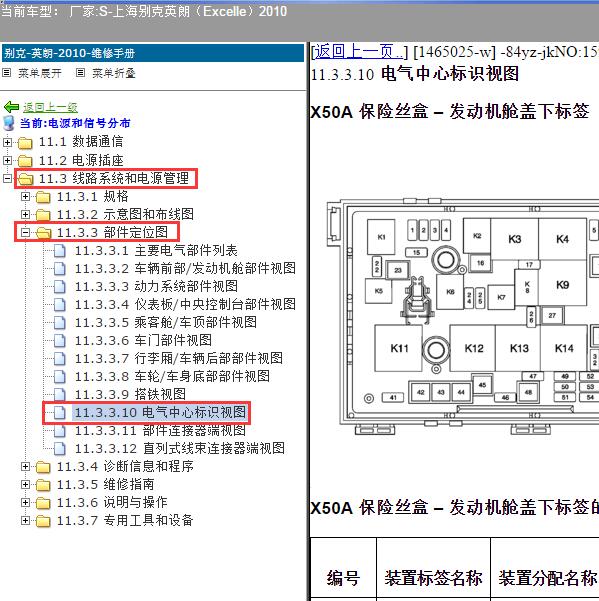Click page icon of 11.3.3.1 主要电气部件列表
The image size is (599, 601).
[59, 251]
